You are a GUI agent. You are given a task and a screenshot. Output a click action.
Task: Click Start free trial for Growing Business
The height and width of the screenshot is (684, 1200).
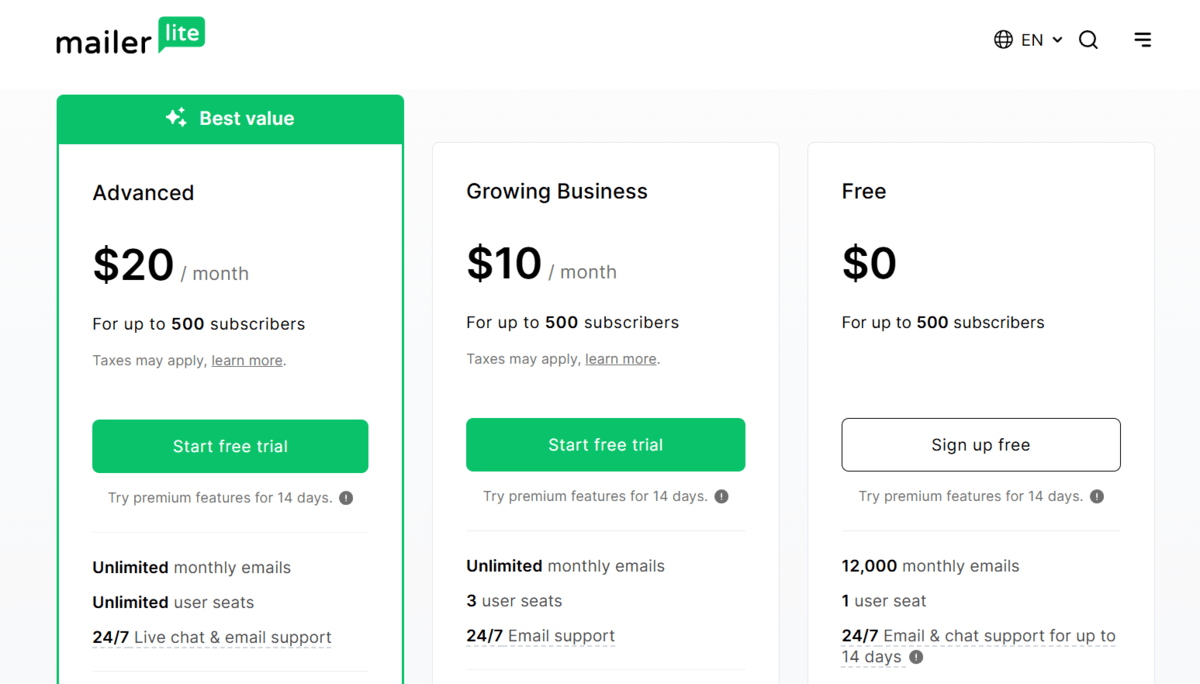click(x=605, y=444)
